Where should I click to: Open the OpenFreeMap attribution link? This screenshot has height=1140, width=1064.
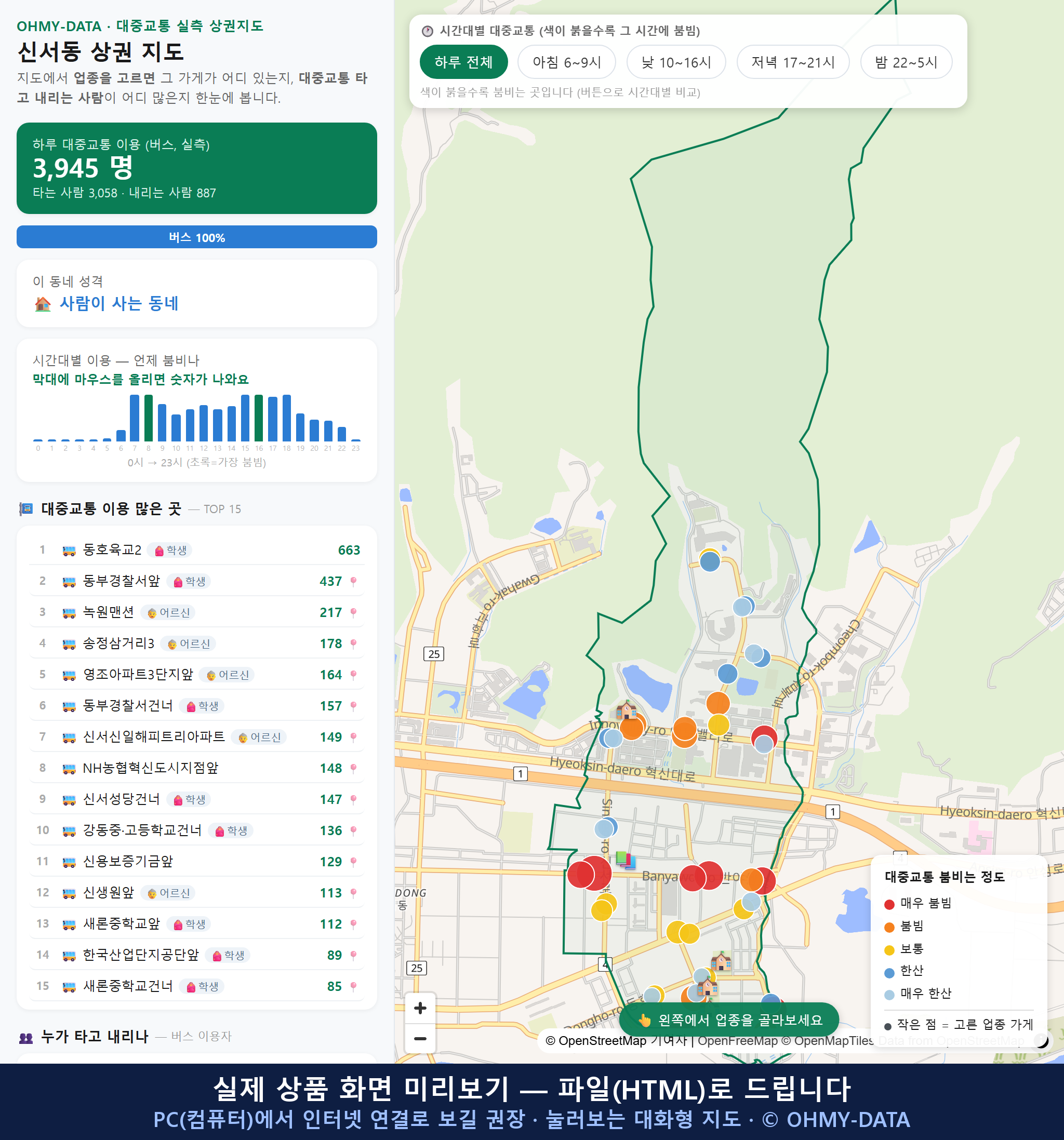point(738,1040)
